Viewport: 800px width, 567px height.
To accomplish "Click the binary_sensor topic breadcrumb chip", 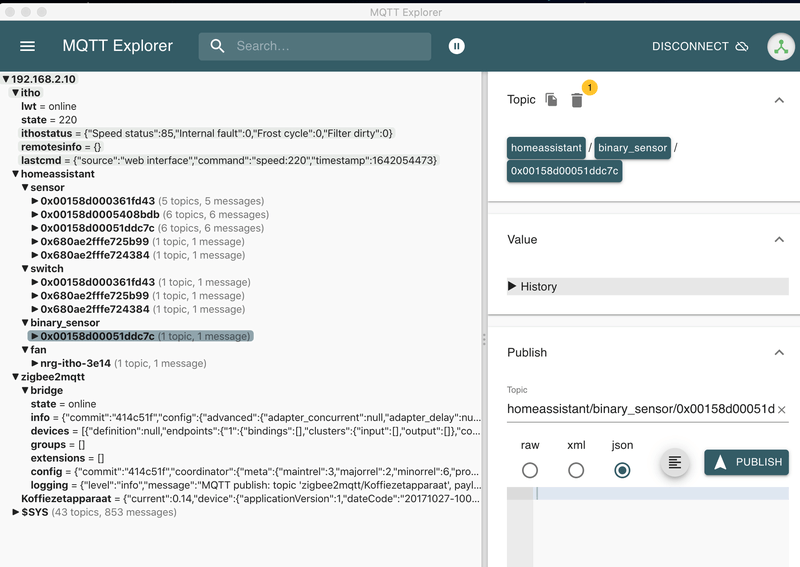I will click(x=632, y=148).
